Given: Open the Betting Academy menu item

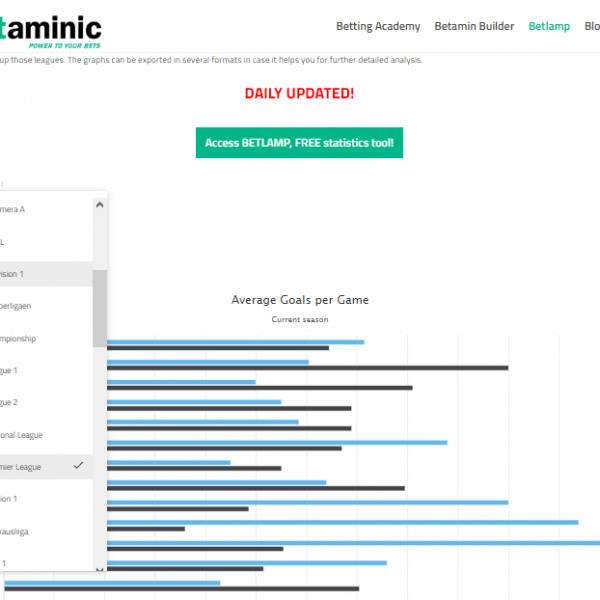Looking at the screenshot, I should 378,26.
